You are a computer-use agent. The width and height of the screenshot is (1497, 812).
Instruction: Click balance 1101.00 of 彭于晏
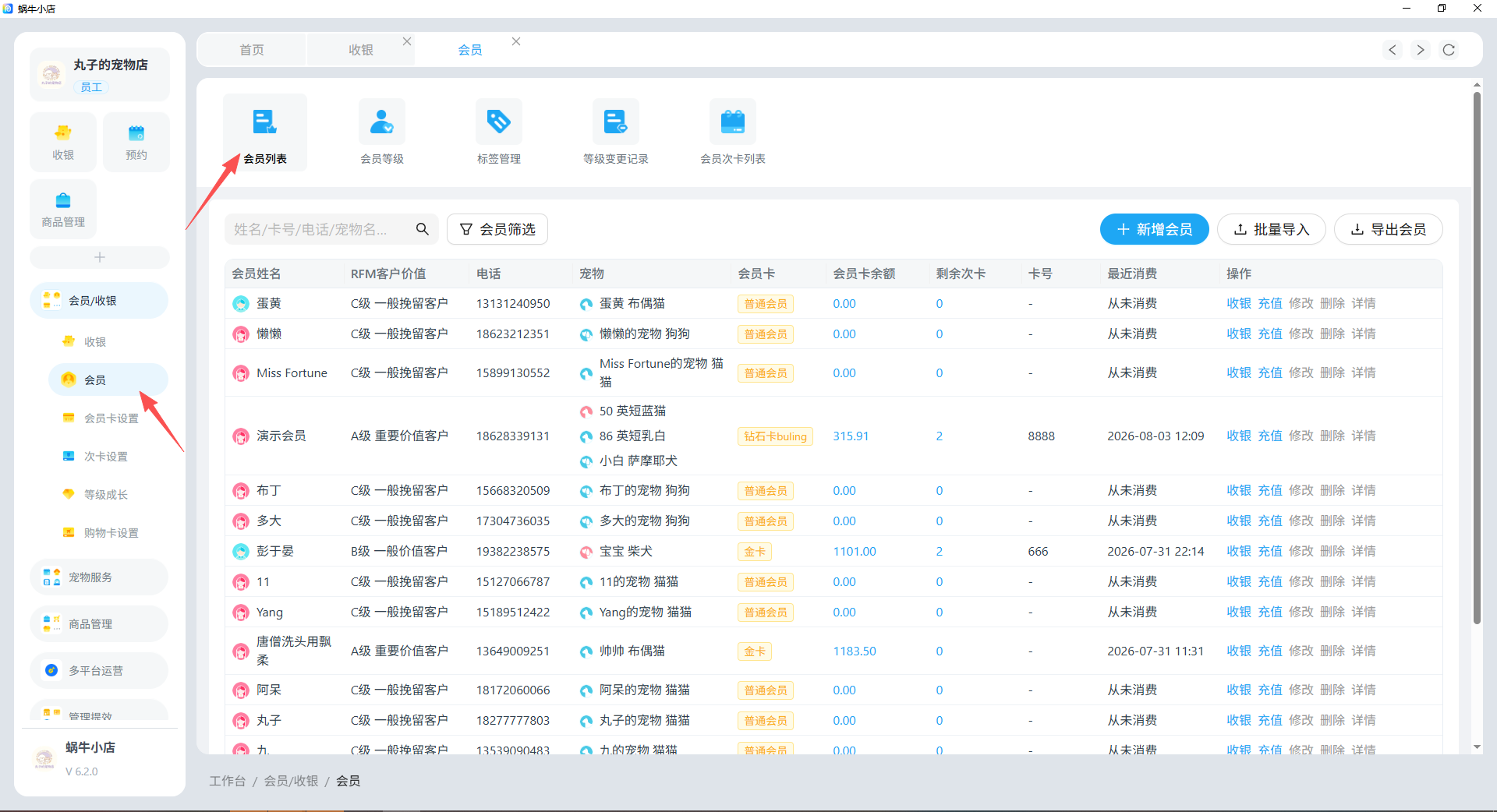pyautogui.click(x=855, y=551)
